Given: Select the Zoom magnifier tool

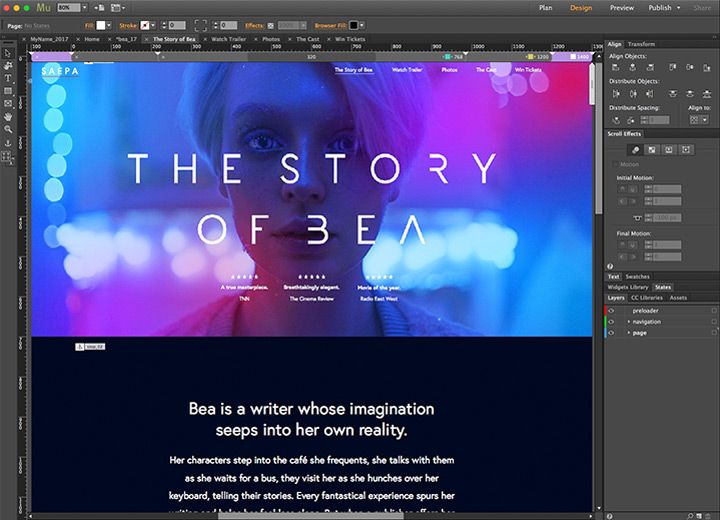Looking at the screenshot, I should (8, 130).
